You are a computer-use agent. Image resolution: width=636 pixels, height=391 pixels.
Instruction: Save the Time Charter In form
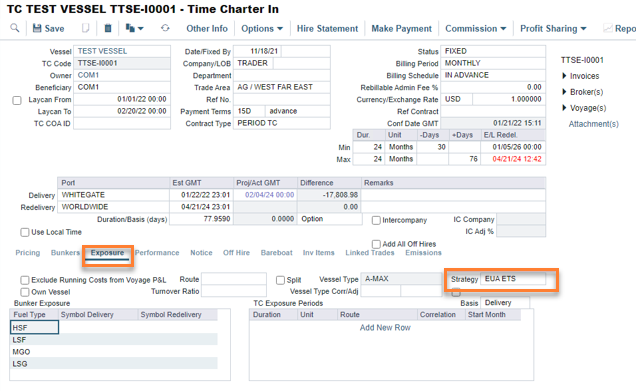click(48, 28)
